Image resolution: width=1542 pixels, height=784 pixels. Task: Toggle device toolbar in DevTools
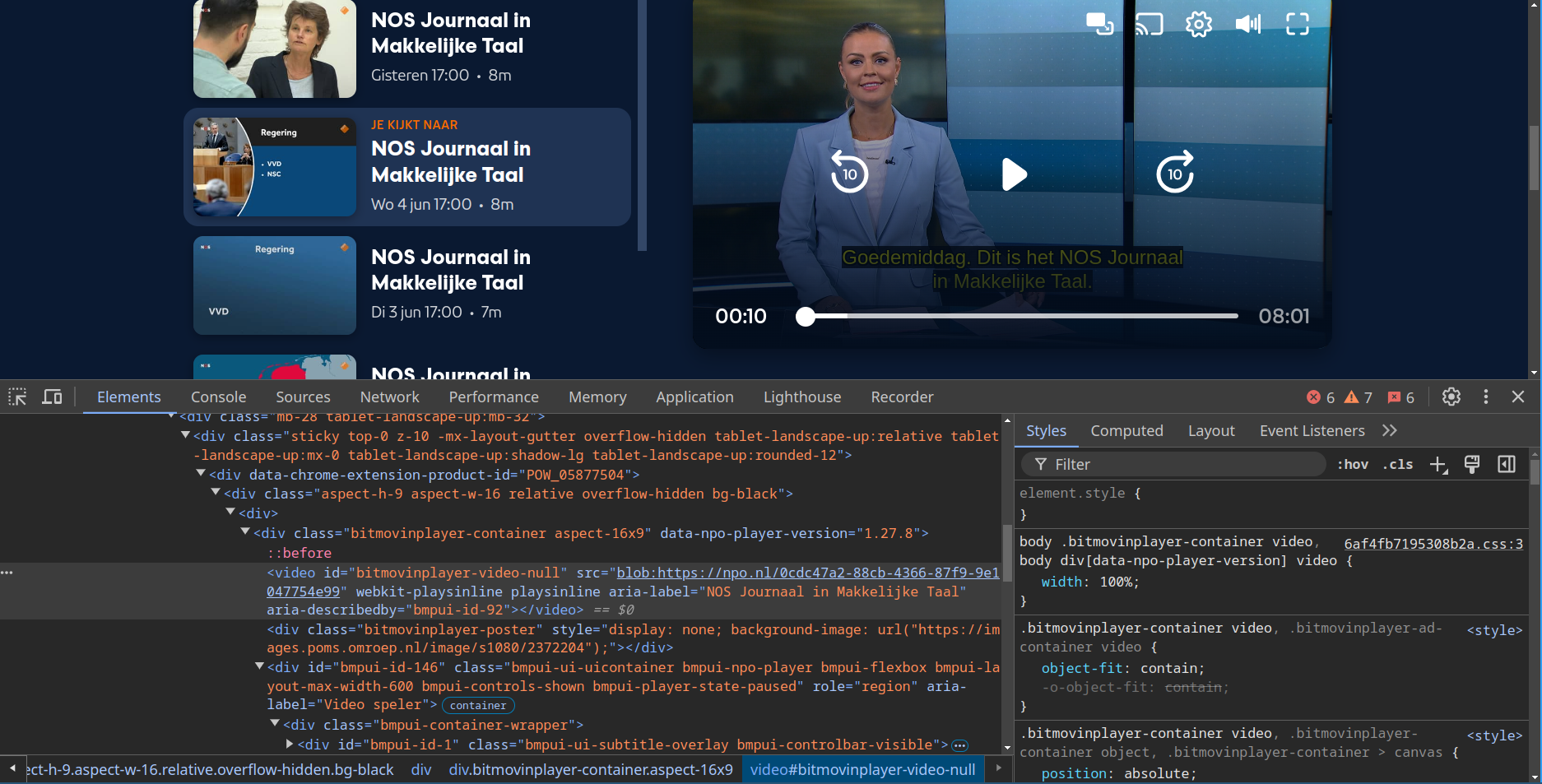(x=53, y=397)
